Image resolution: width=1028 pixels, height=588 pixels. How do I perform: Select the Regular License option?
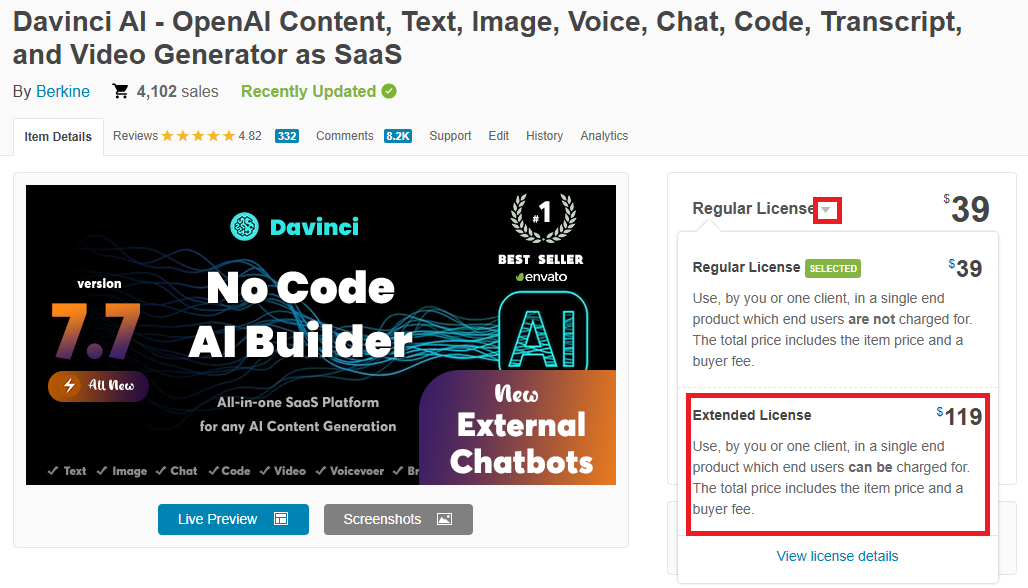pyautogui.click(x=838, y=312)
